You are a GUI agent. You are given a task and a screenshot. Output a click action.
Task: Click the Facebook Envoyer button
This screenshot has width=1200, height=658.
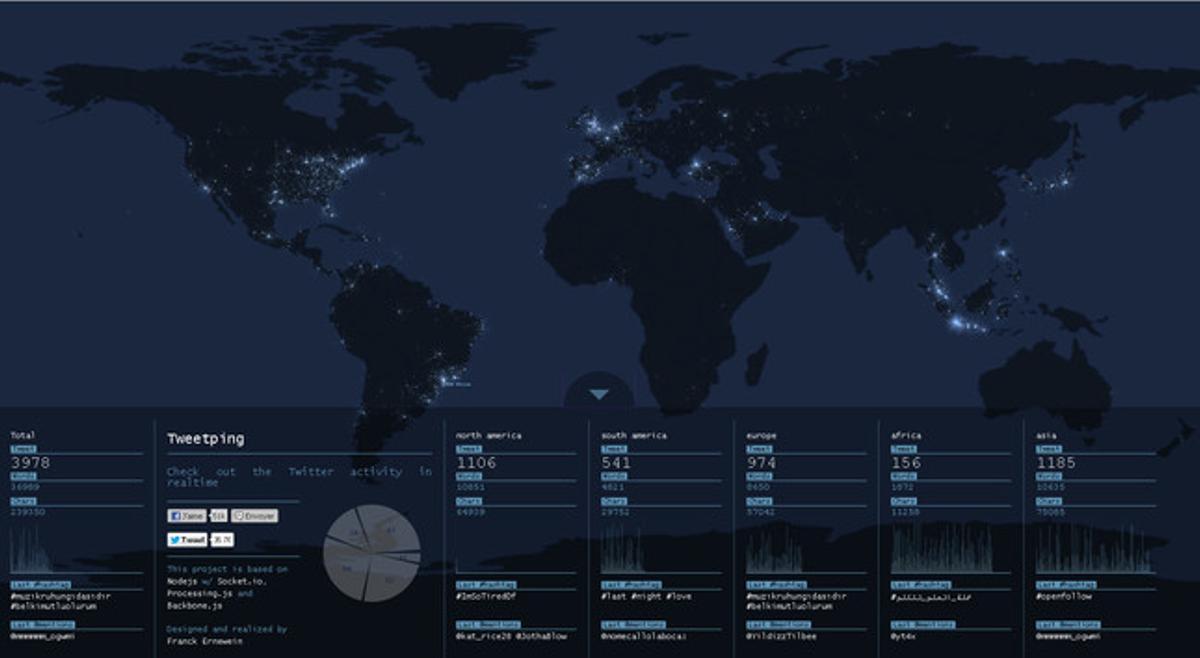(x=254, y=516)
